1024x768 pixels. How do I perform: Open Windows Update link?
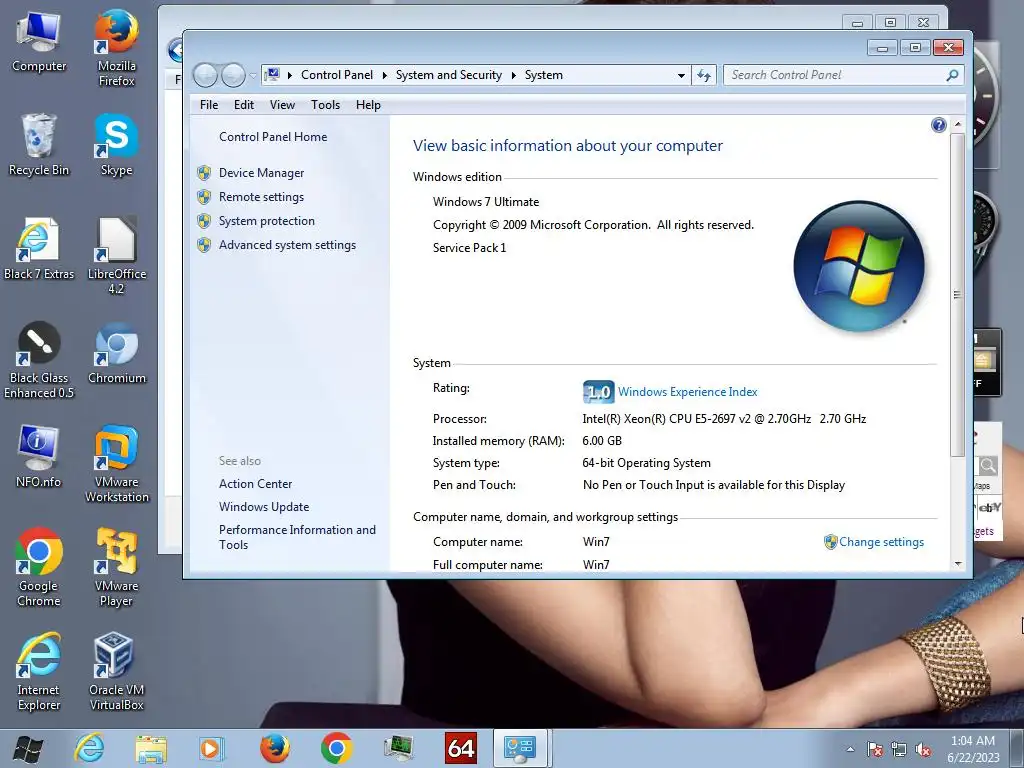(264, 507)
